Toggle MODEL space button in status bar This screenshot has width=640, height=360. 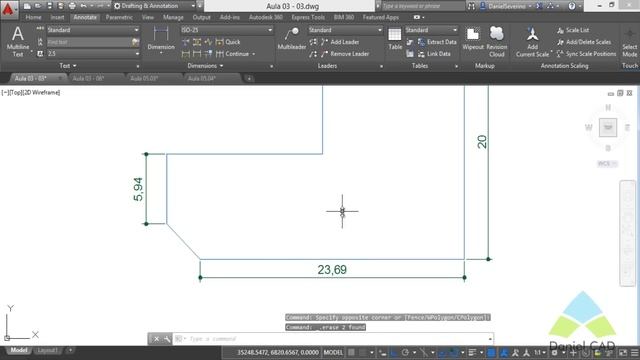click(333, 353)
